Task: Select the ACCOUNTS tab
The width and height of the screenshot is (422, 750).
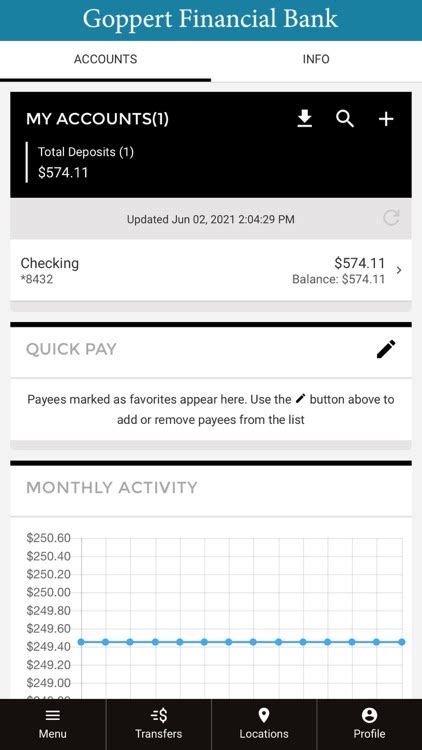Action: coord(105,59)
